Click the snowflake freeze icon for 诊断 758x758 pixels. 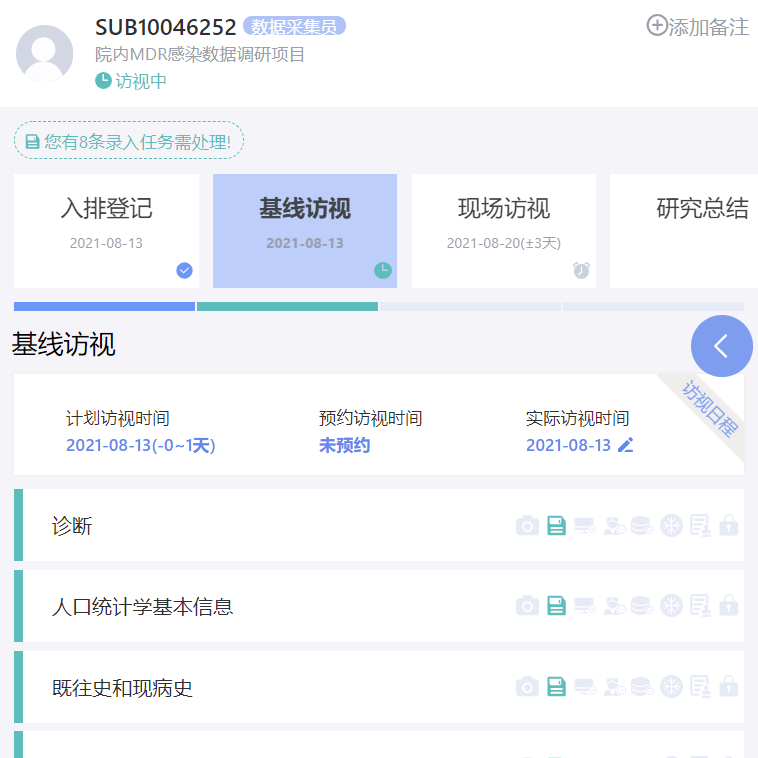tap(671, 525)
